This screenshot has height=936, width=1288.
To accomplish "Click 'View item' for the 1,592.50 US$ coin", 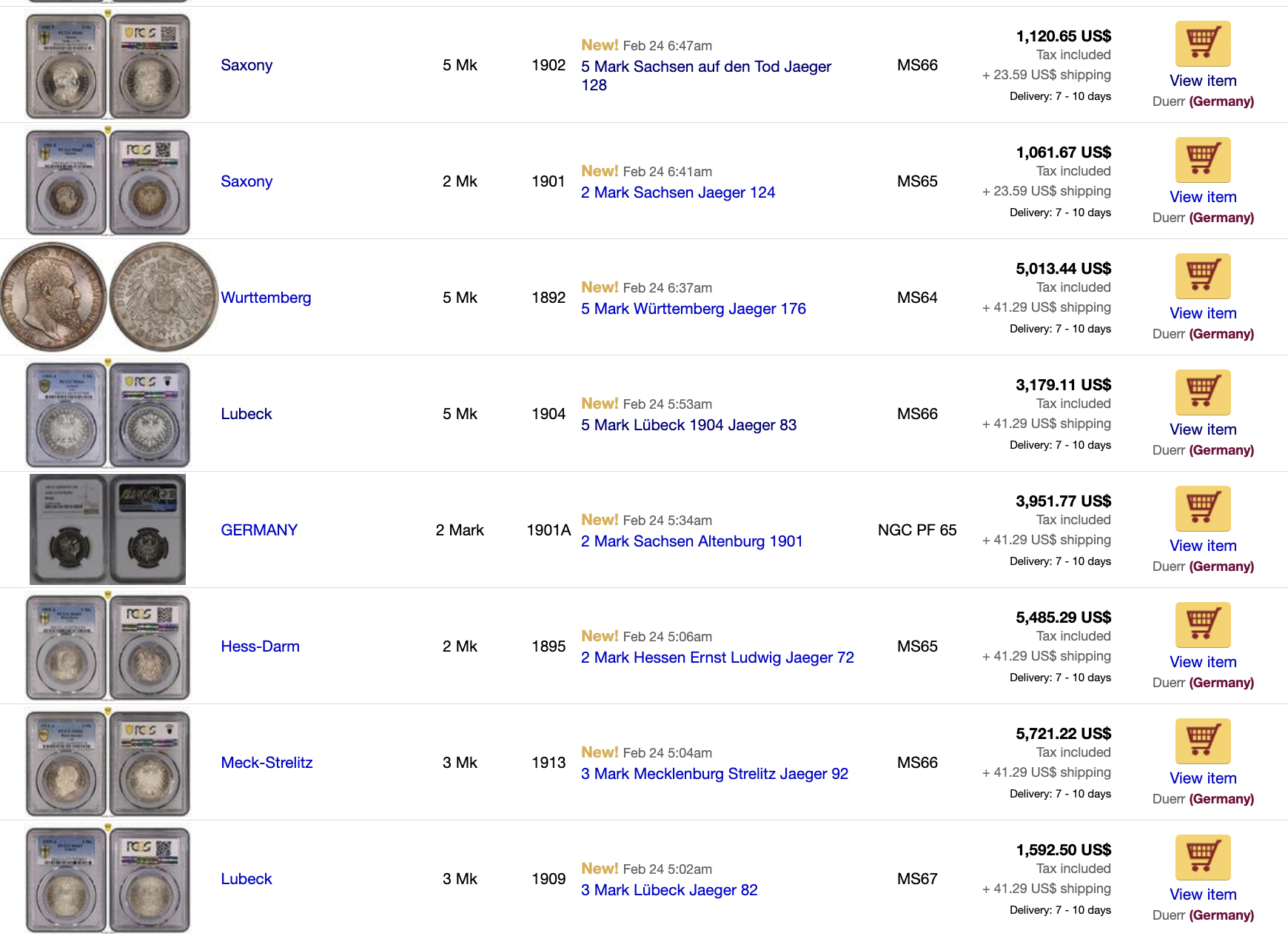I will [1203, 895].
